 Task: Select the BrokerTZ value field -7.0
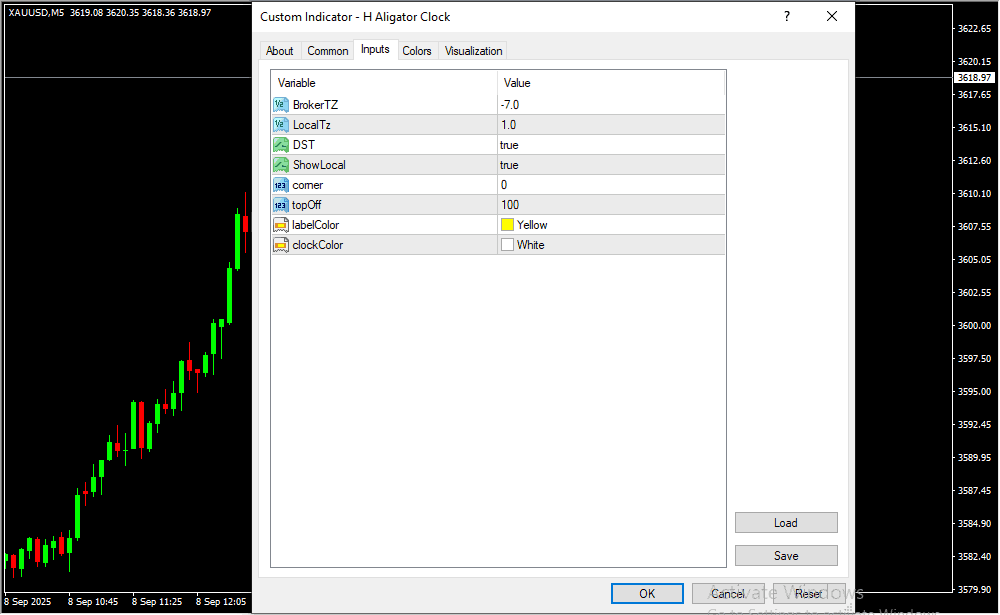click(x=610, y=105)
